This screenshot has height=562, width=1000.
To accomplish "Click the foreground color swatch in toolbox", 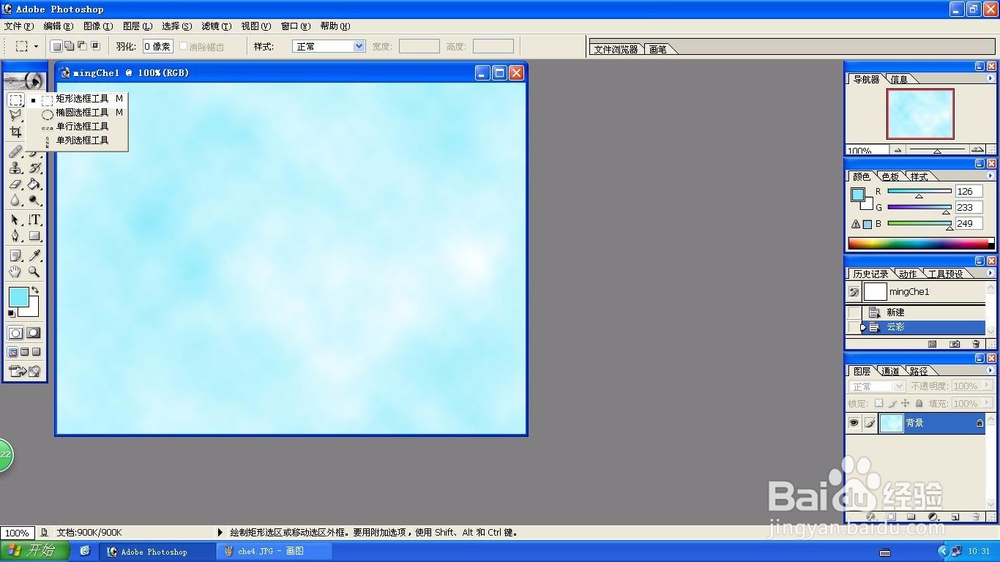I will 18,297.
